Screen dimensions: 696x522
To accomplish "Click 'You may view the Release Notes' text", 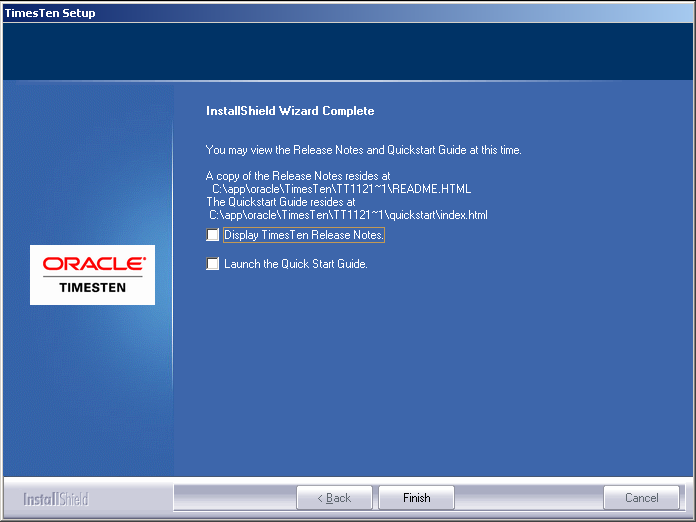I will [x=363, y=150].
